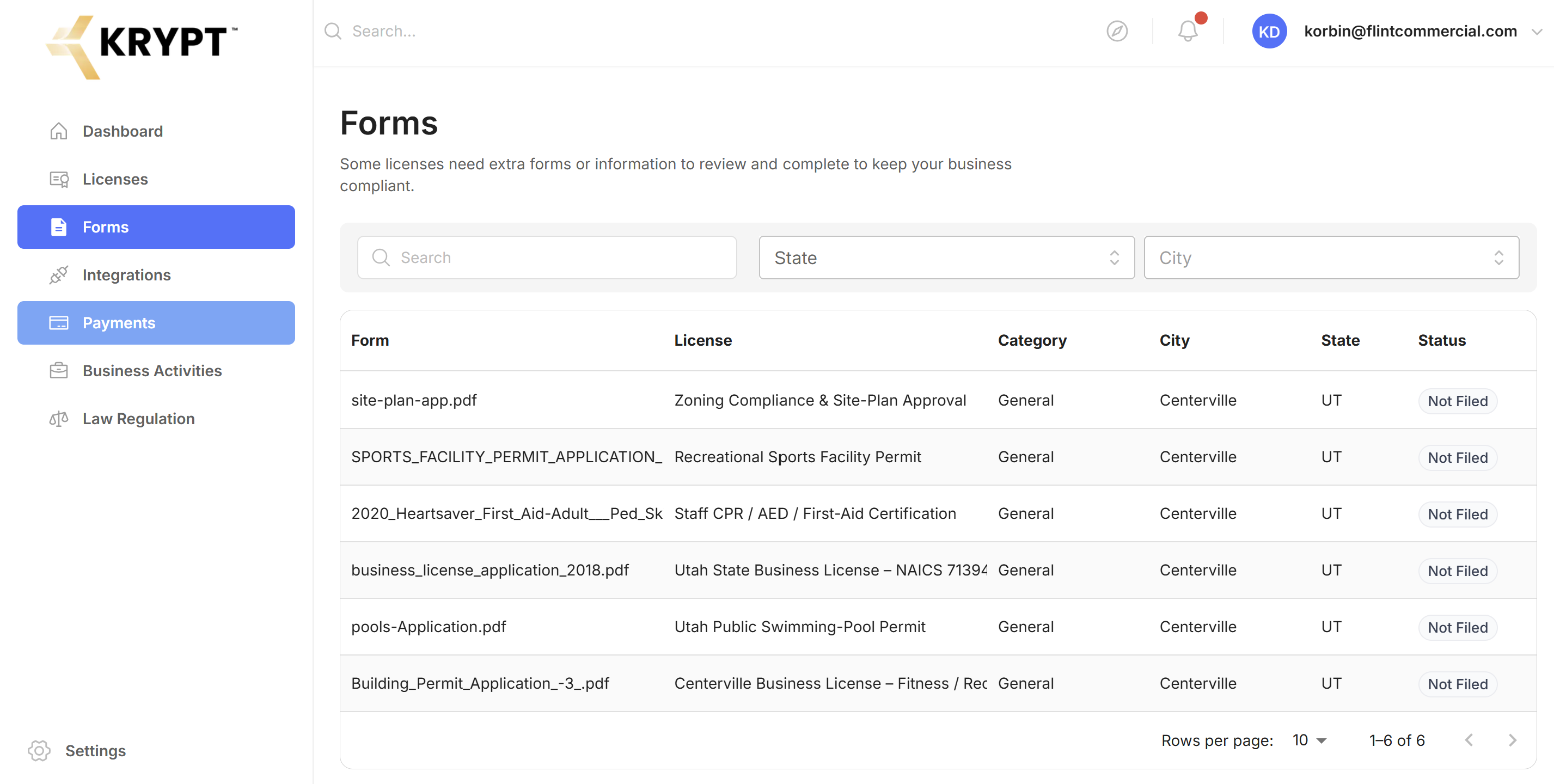Viewport: 1554px width, 784px height.
Task: Open Building_Permit_Application_-3_.pdf form
Action: click(x=480, y=683)
